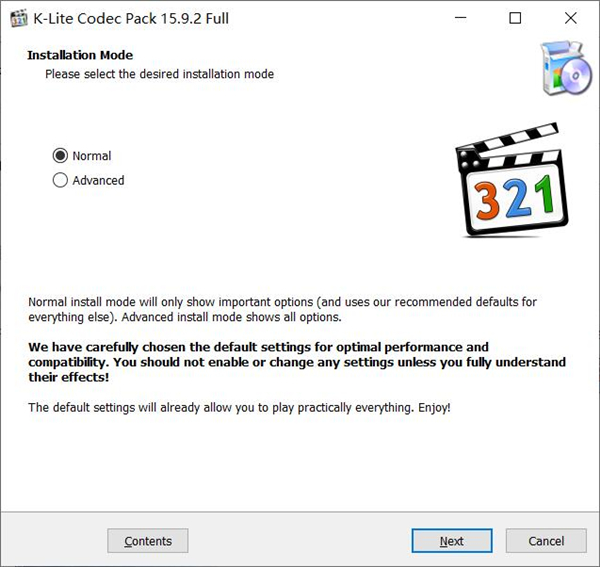Cancel the installation
This screenshot has height=567, width=600.
[546, 541]
